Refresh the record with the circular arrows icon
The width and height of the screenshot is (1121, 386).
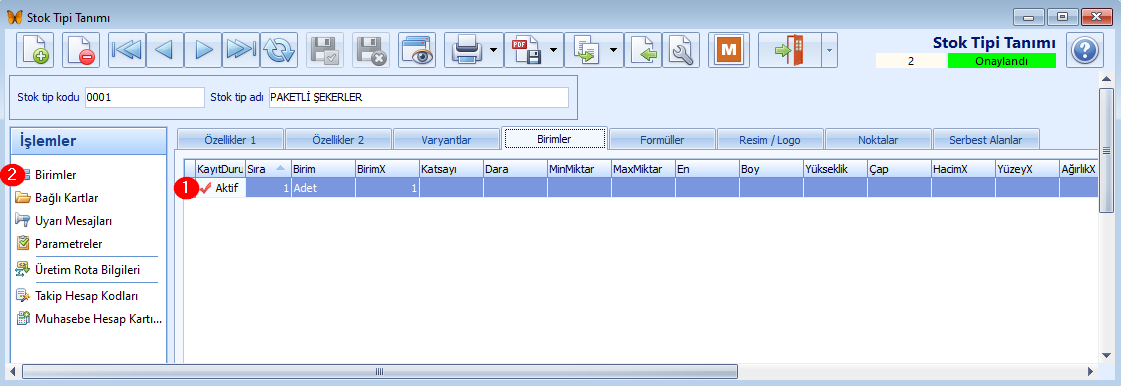coord(279,50)
